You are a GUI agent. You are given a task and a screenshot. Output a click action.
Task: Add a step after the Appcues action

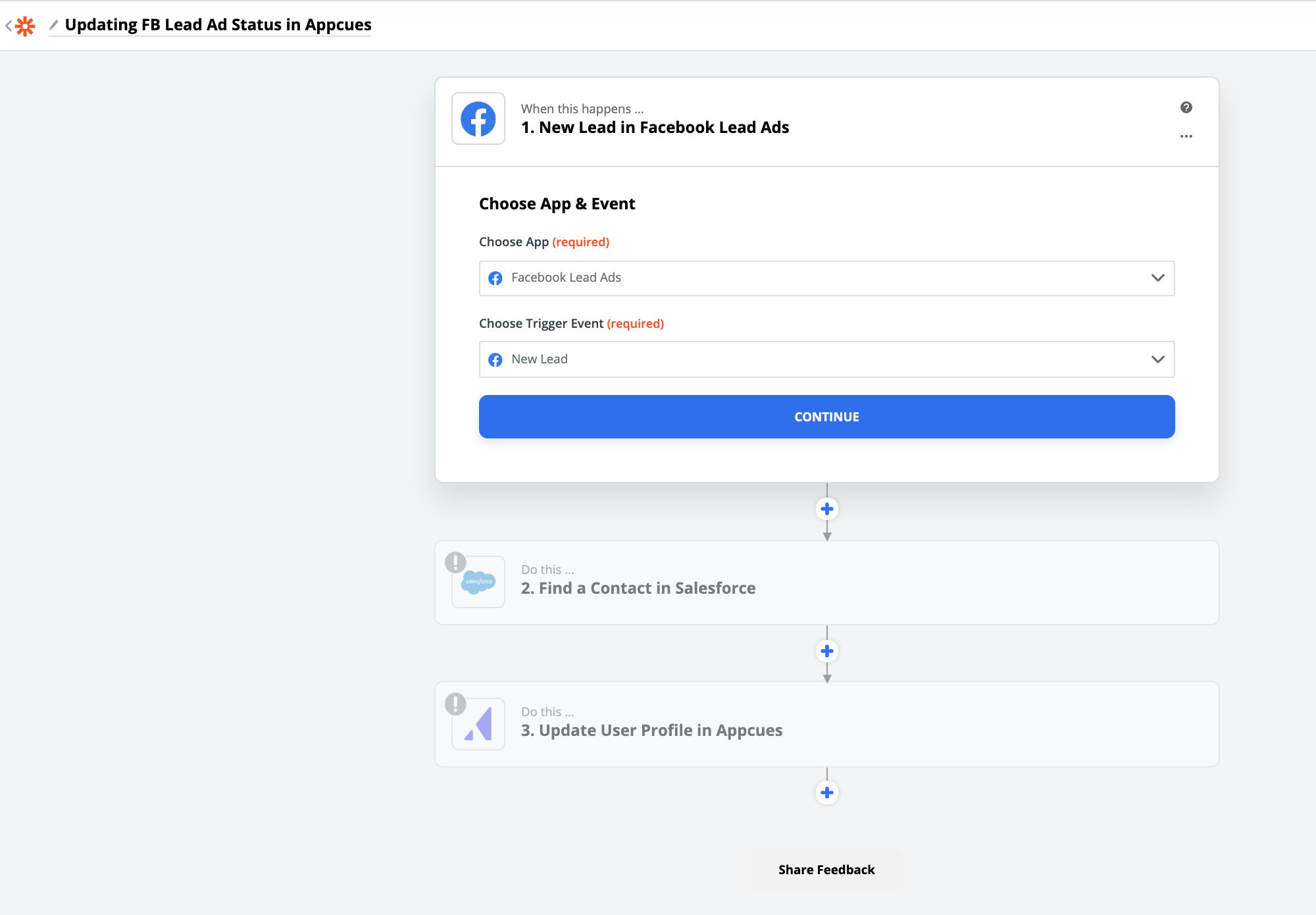(x=827, y=793)
